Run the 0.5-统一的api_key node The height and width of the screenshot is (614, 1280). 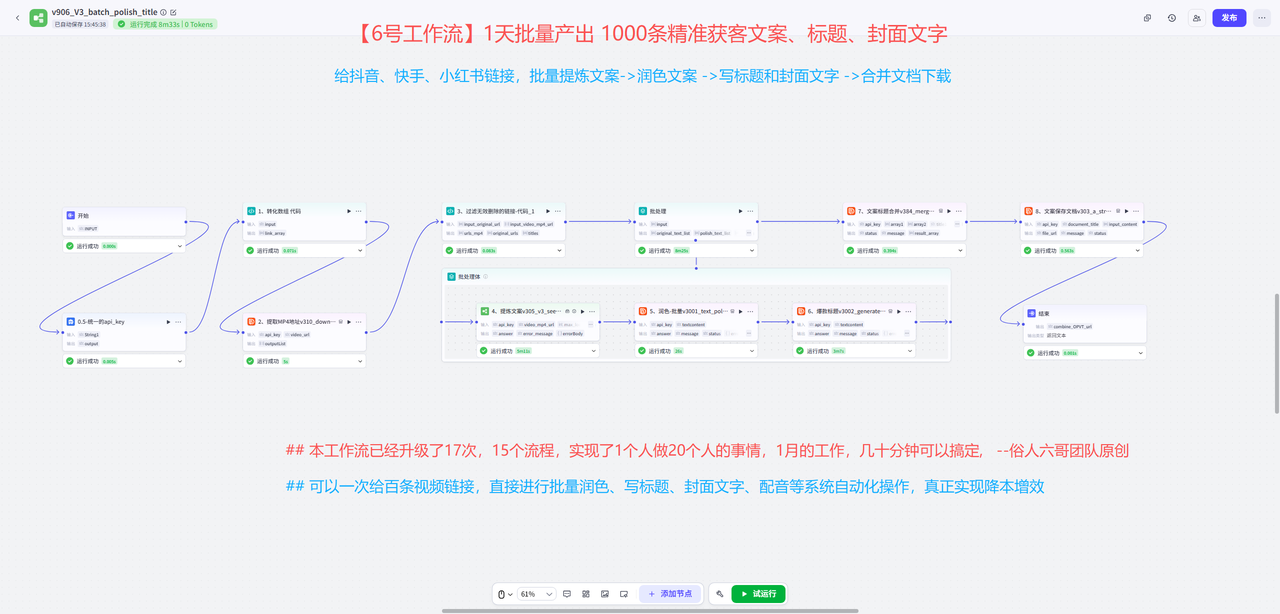[x=169, y=322]
